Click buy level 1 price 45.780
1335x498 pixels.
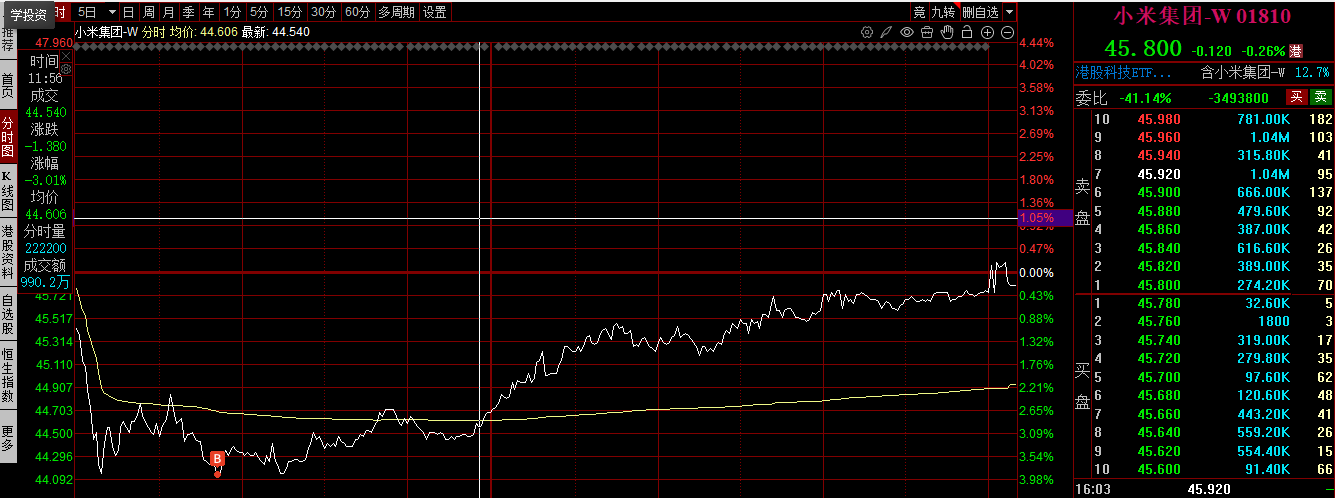[x=1158, y=303]
